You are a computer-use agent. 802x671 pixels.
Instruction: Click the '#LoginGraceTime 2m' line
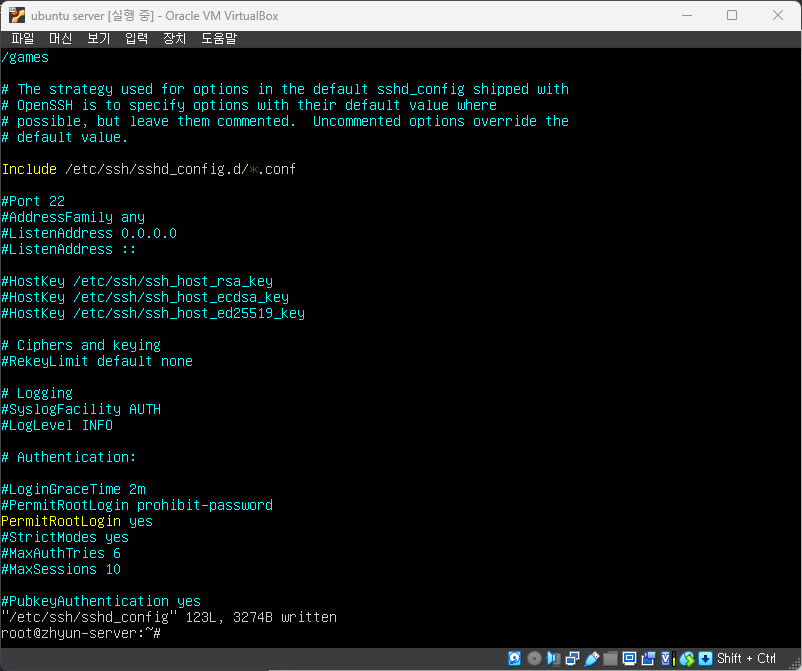(x=73, y=489)
